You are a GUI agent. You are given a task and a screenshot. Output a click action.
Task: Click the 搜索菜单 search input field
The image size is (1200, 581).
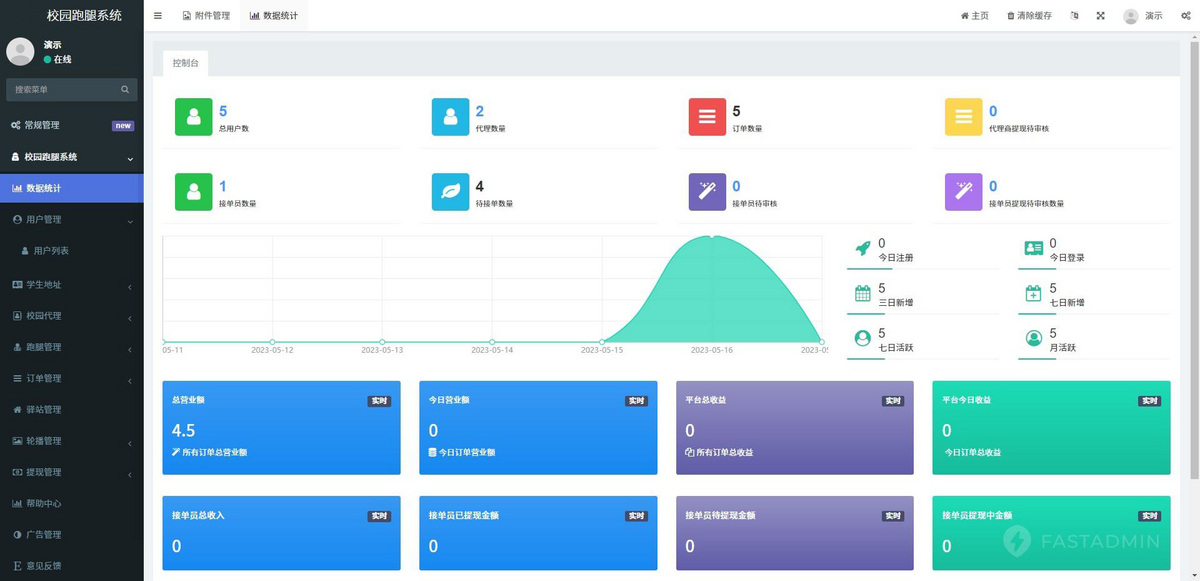[62, 90]
